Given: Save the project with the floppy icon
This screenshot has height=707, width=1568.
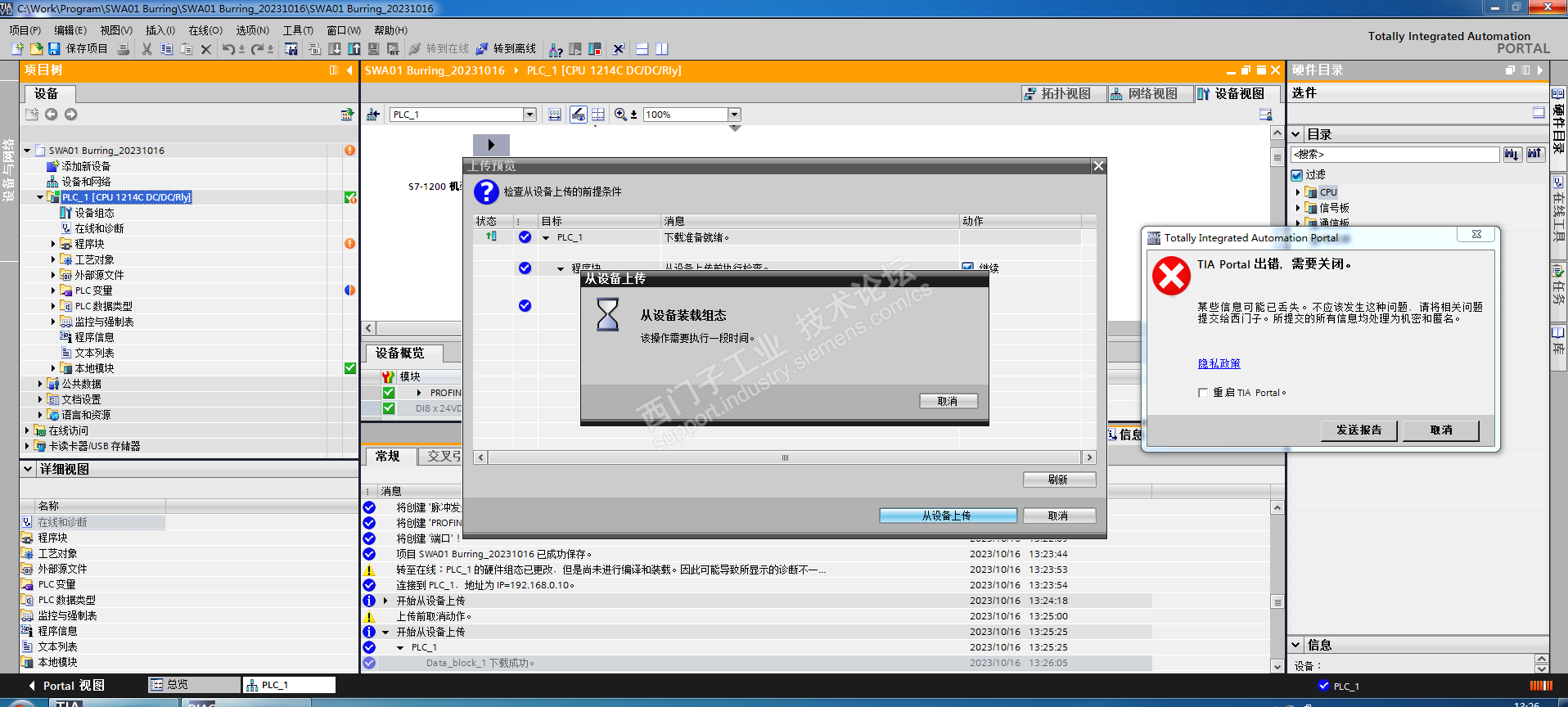Looking at the screenshot, I should [54, 49].
